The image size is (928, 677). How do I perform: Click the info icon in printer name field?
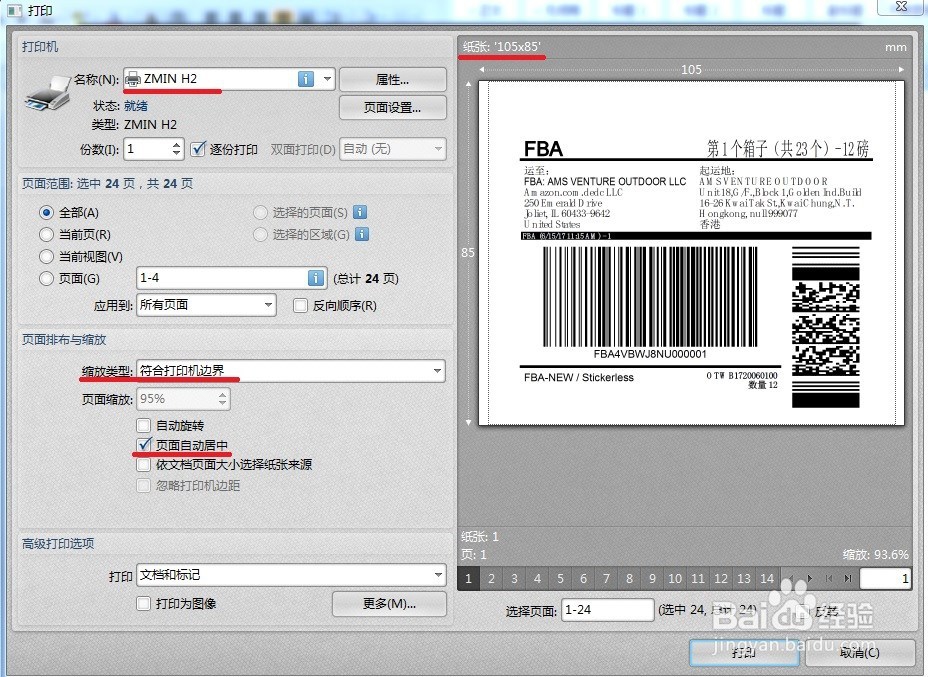[305, 79]
